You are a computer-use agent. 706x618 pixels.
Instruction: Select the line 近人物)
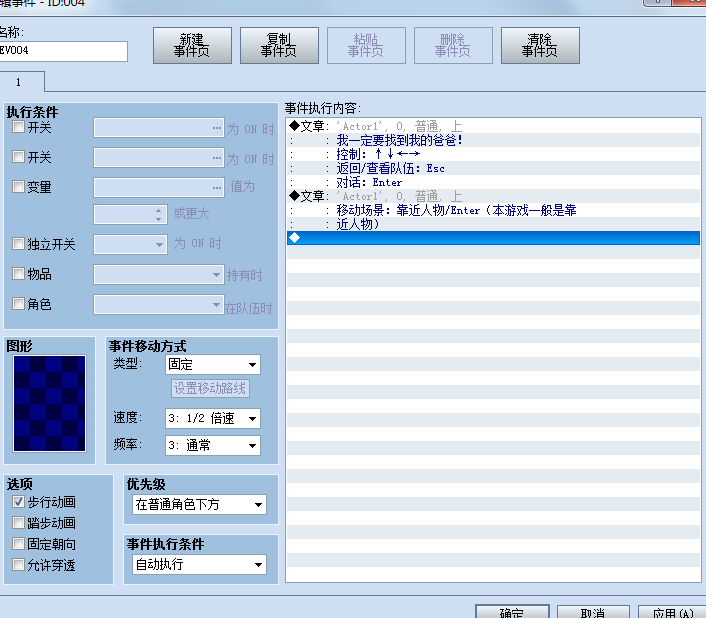tap(493, 224)
